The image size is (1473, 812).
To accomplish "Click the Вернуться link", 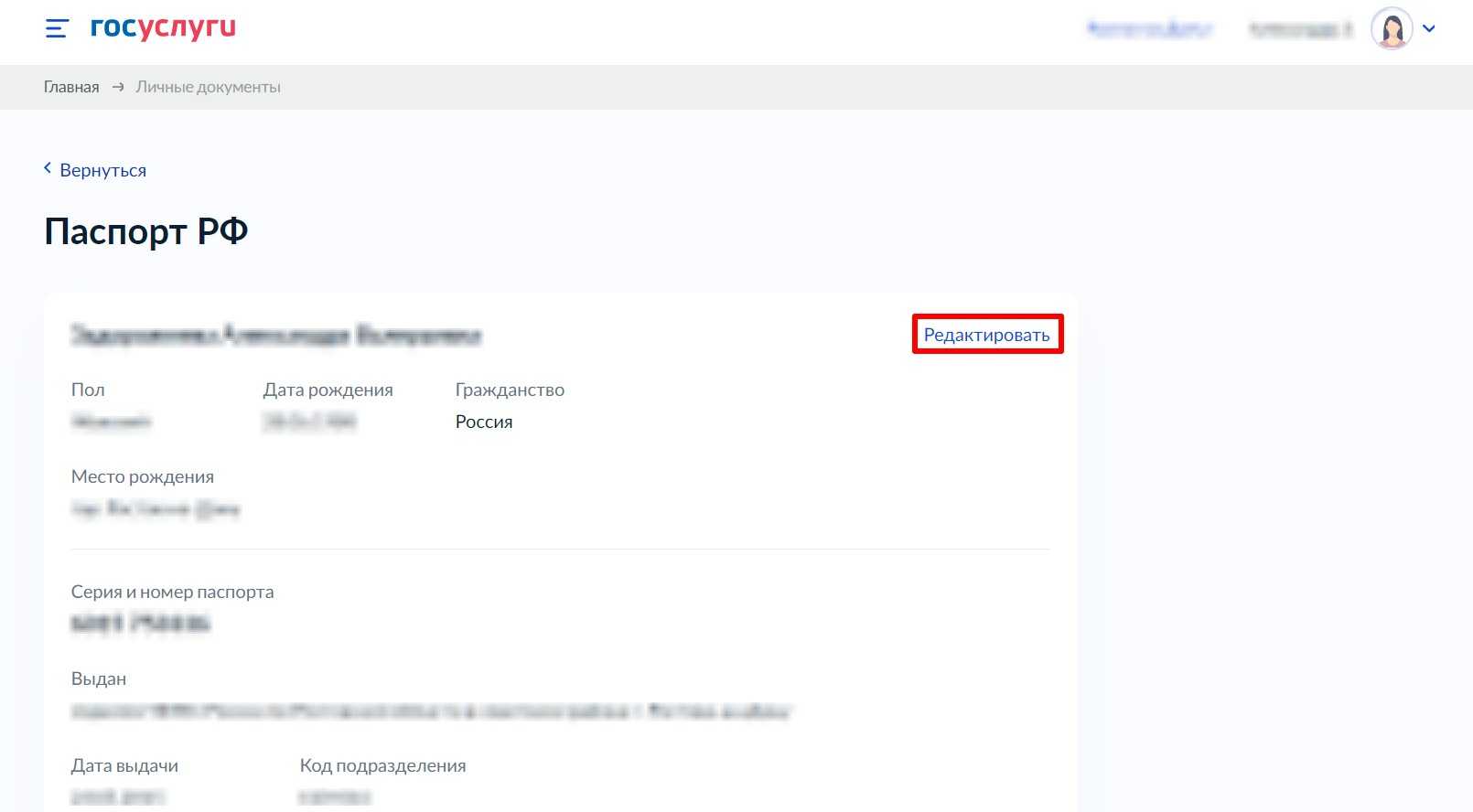I will tap(102, 170).
